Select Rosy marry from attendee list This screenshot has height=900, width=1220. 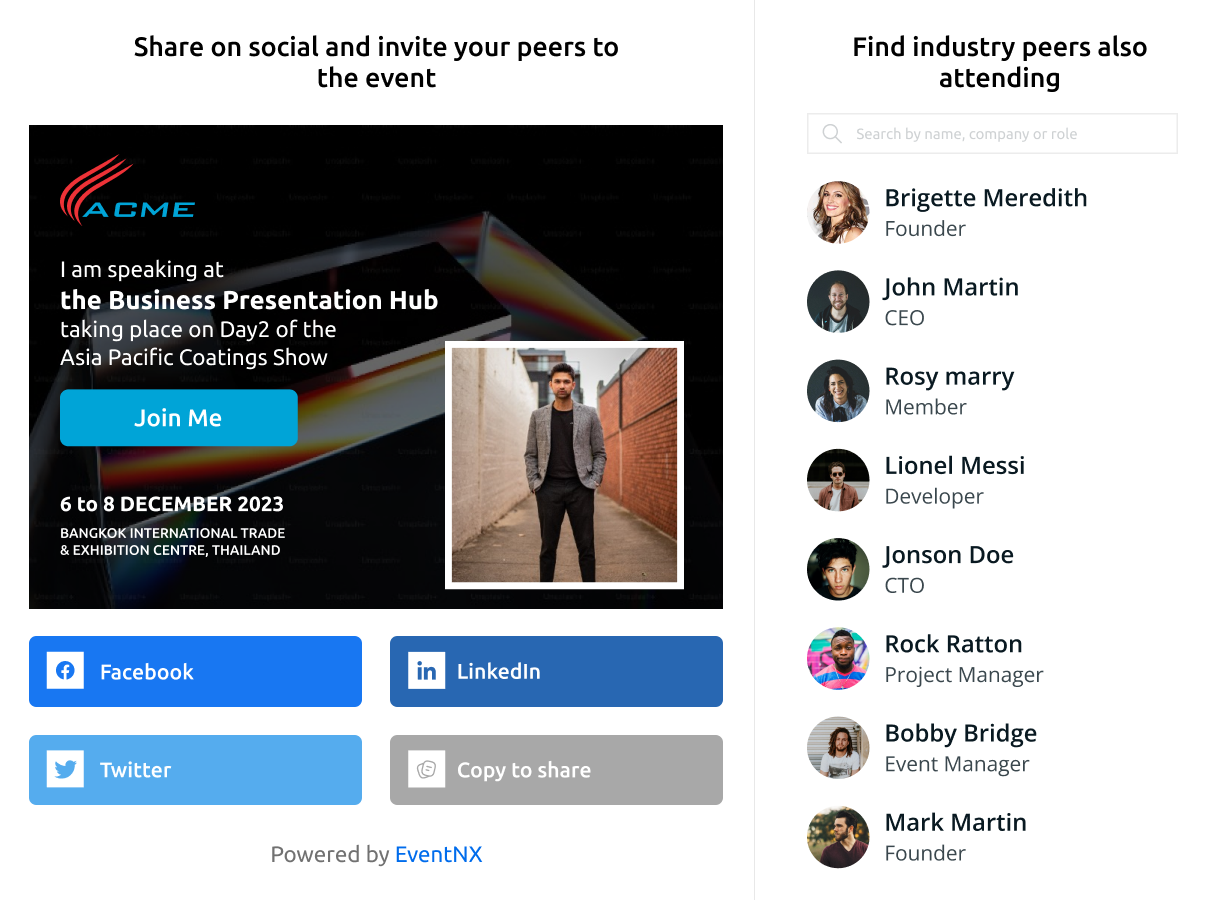click(x=949, y=377)
